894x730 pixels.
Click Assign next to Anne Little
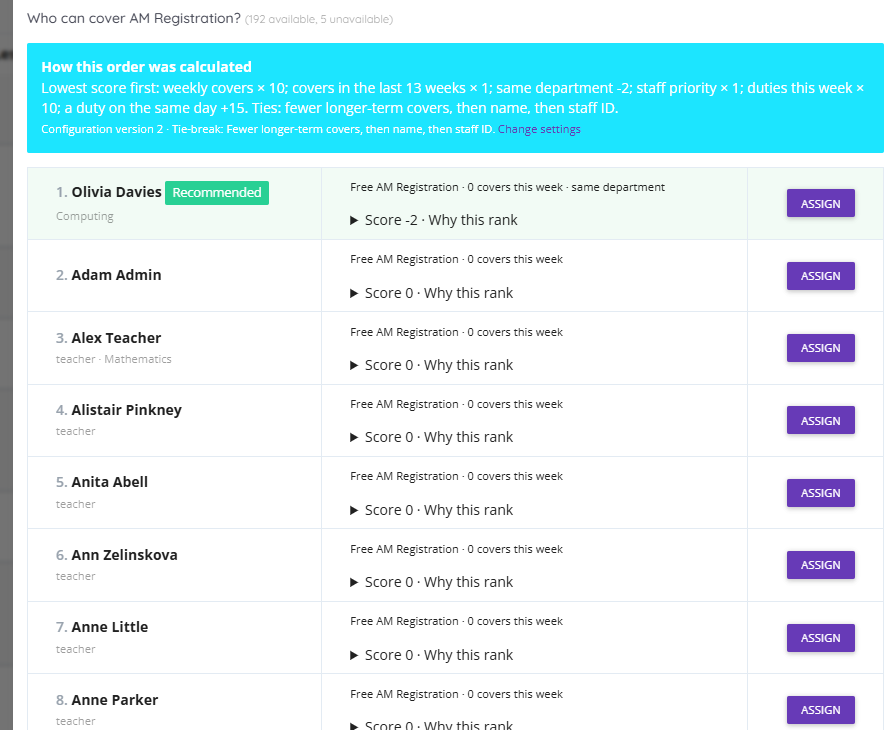820,638
